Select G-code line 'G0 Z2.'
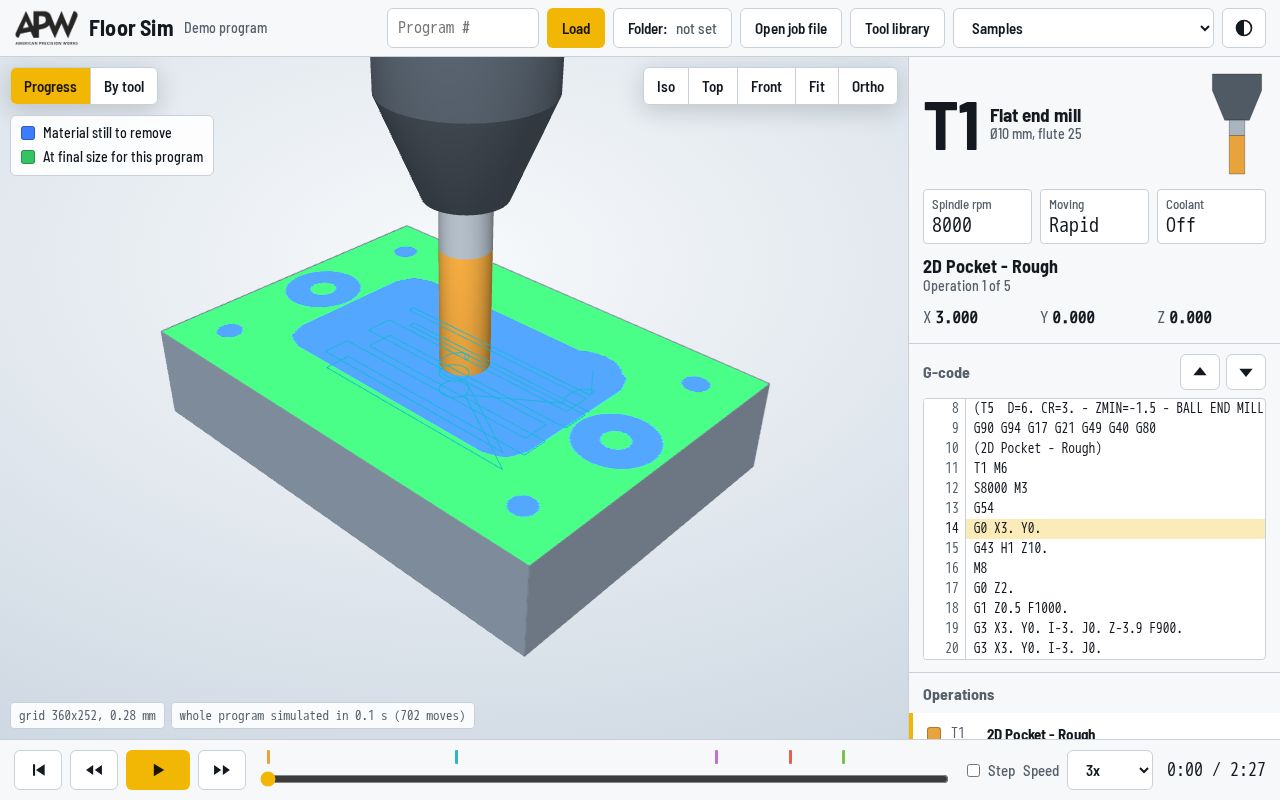 click(1094, 588)
